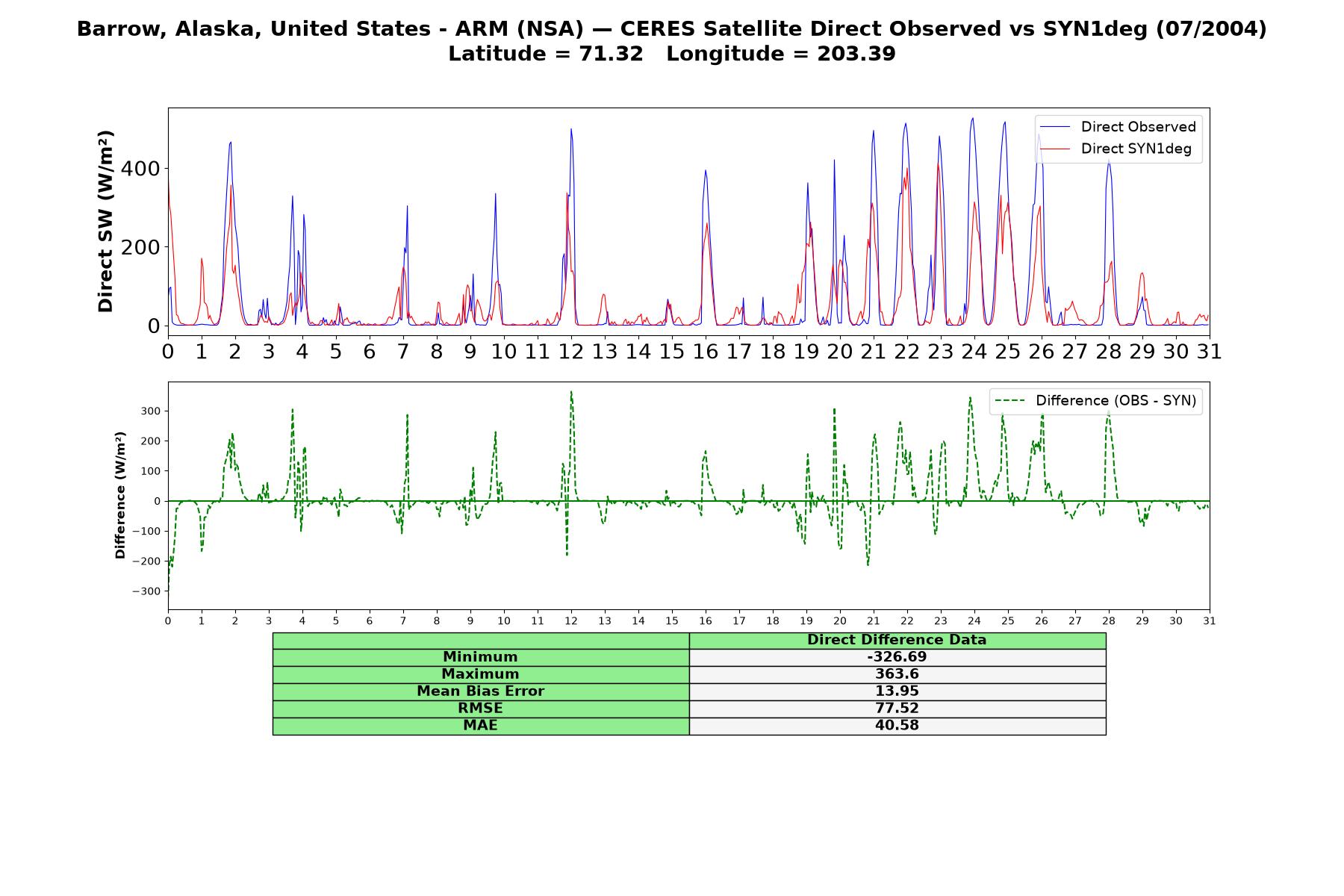Select the Mean Bias Error row label
Image resolution: width=1344 pixels, height=896 pixels.
coord(480,691)
